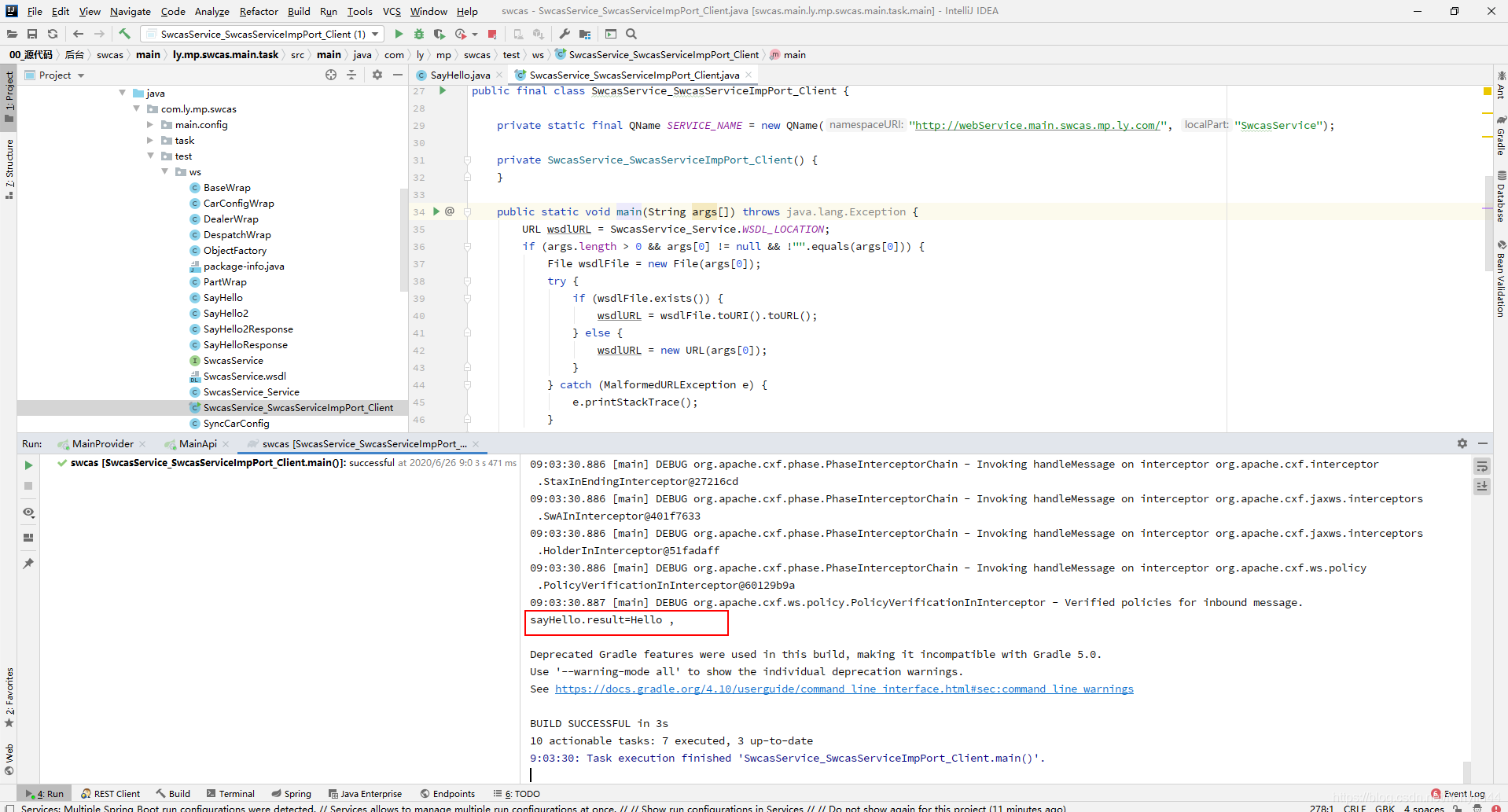Switch to SayHello.java editor tab
The image size is (1508, 812).
(460, 75)
